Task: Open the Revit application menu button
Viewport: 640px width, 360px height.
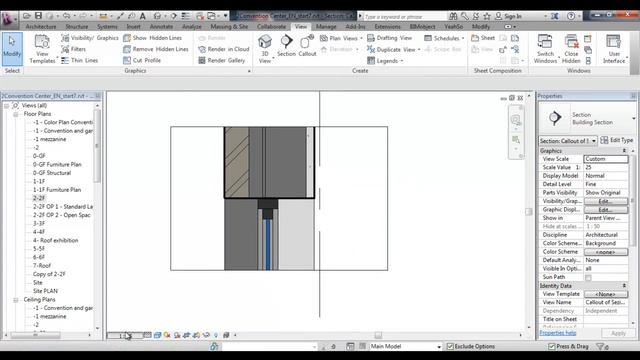Action: click(x=8, y=18)
